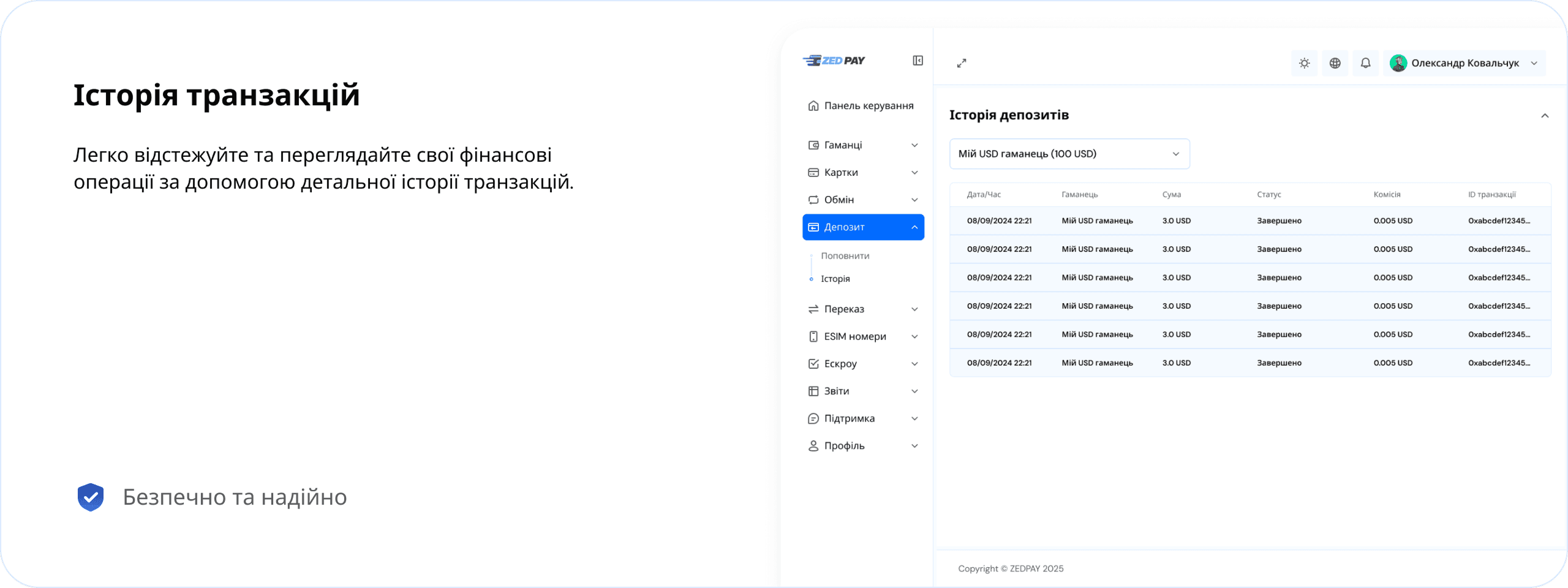Expand the ESIM номери menu

click(x=862, y=336)
